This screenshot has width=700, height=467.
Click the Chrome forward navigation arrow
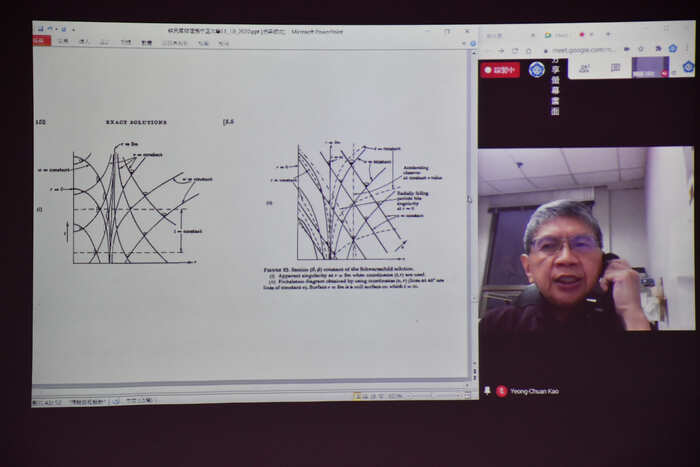(501, 51)
